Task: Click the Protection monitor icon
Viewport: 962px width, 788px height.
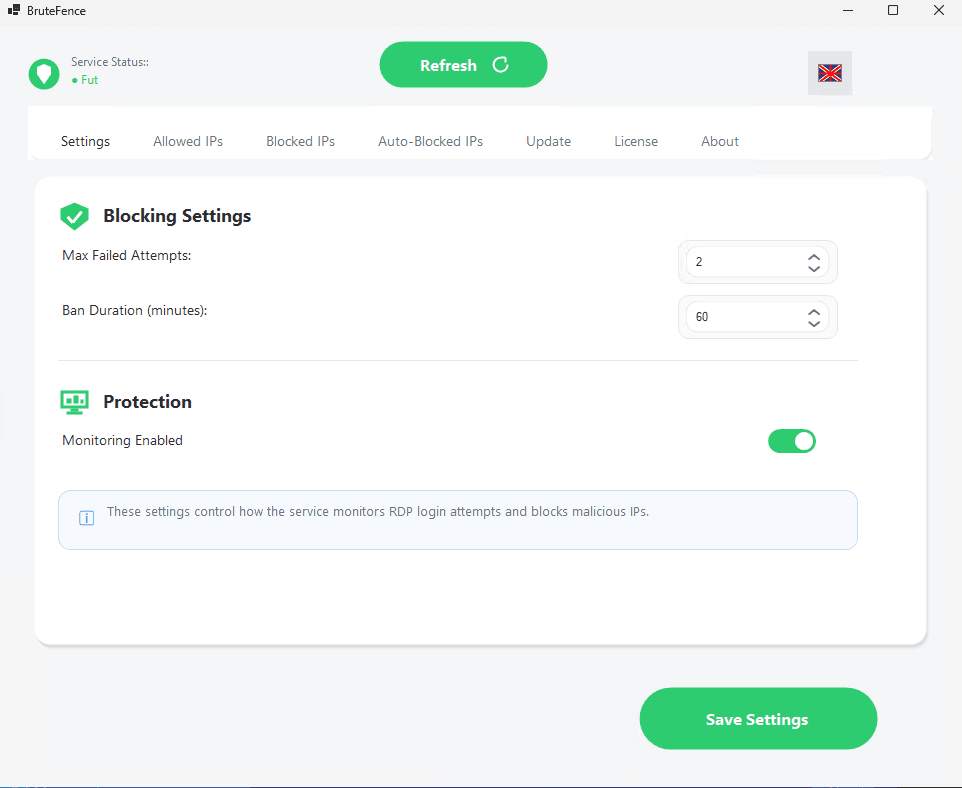Action: tap(74, 401)
